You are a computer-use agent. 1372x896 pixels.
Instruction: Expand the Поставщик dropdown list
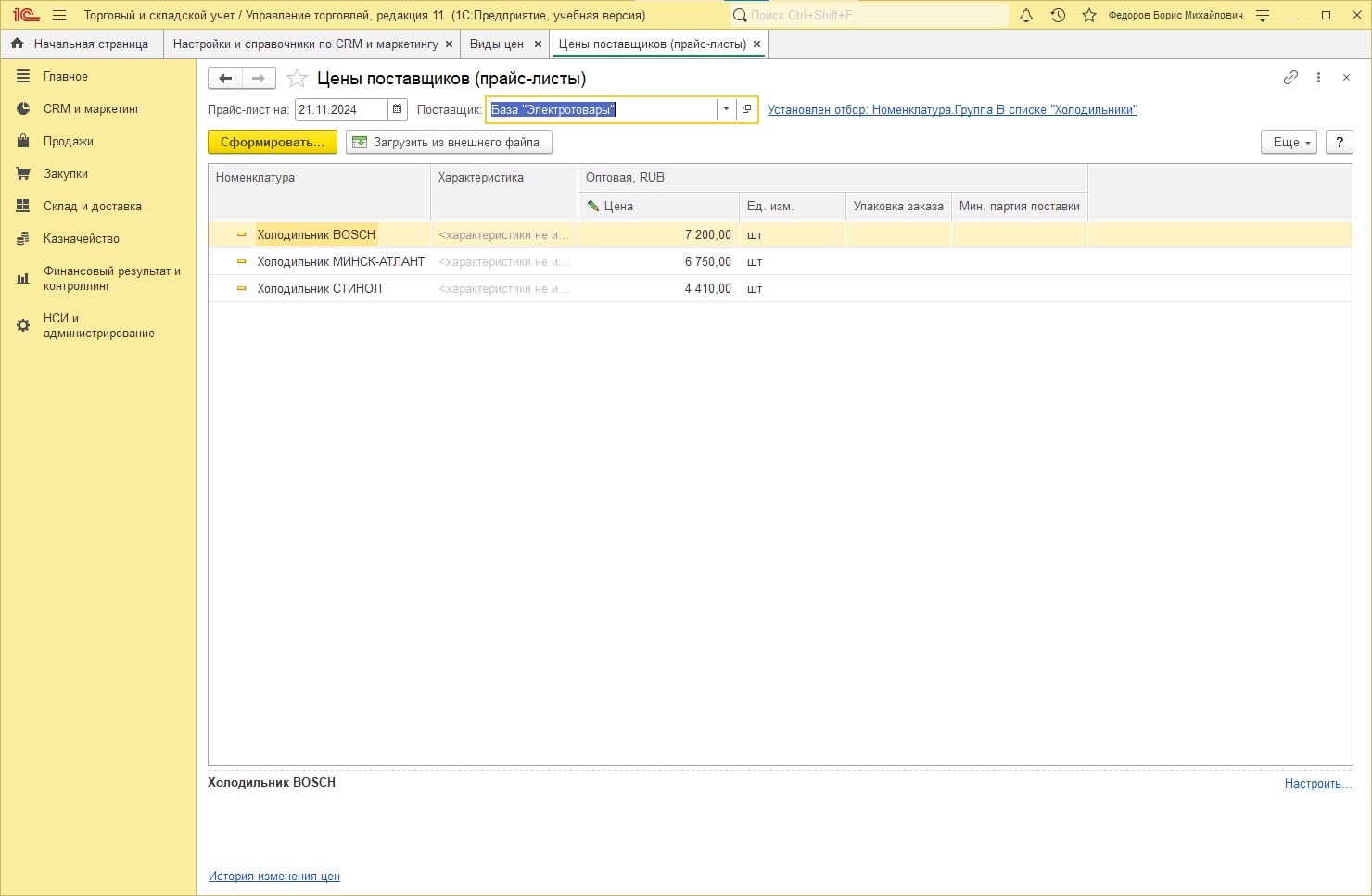(726, 109)
